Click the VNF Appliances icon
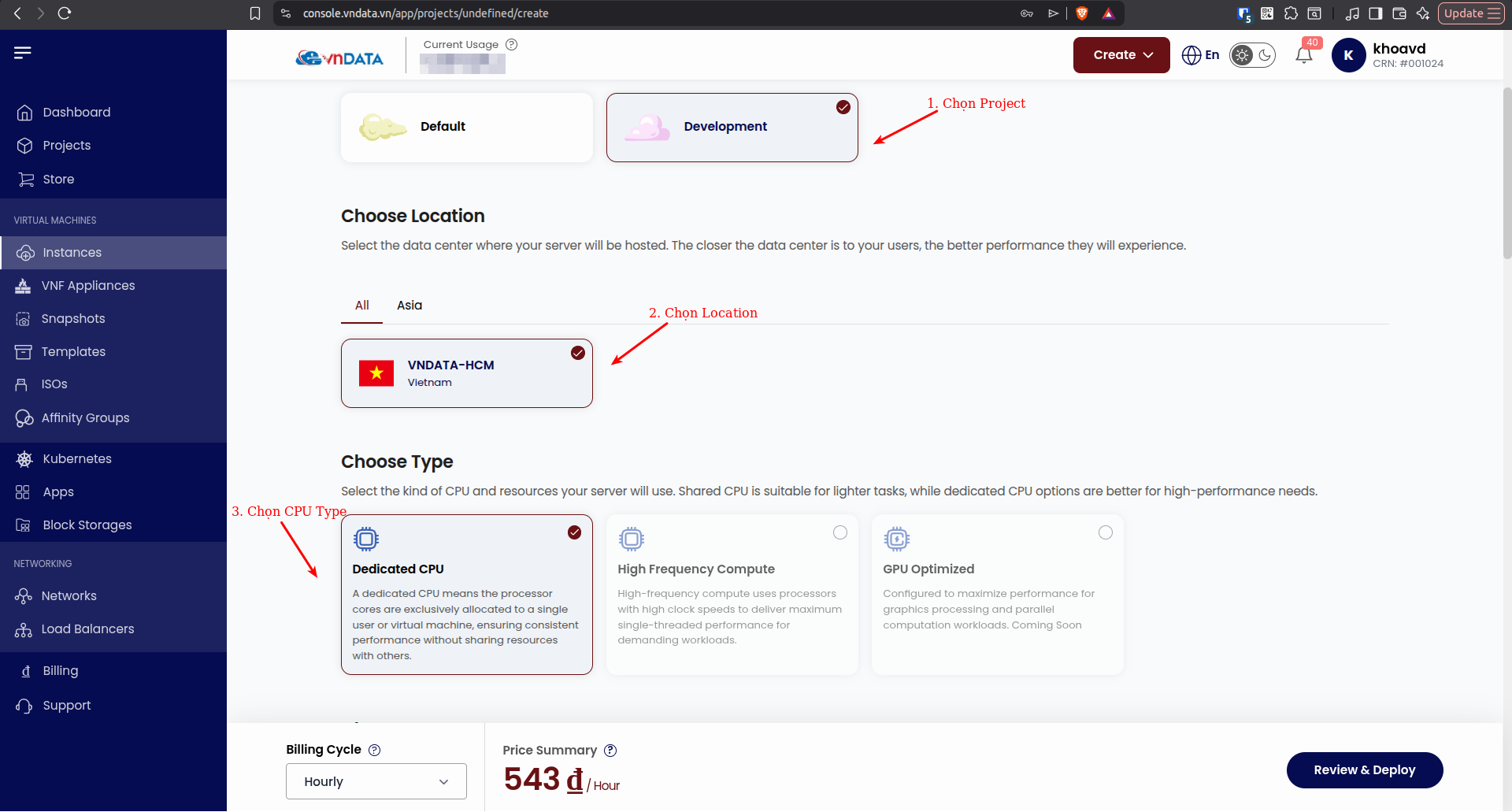The height and width of the screenshot is (812, 1512). tap(23, 286)
